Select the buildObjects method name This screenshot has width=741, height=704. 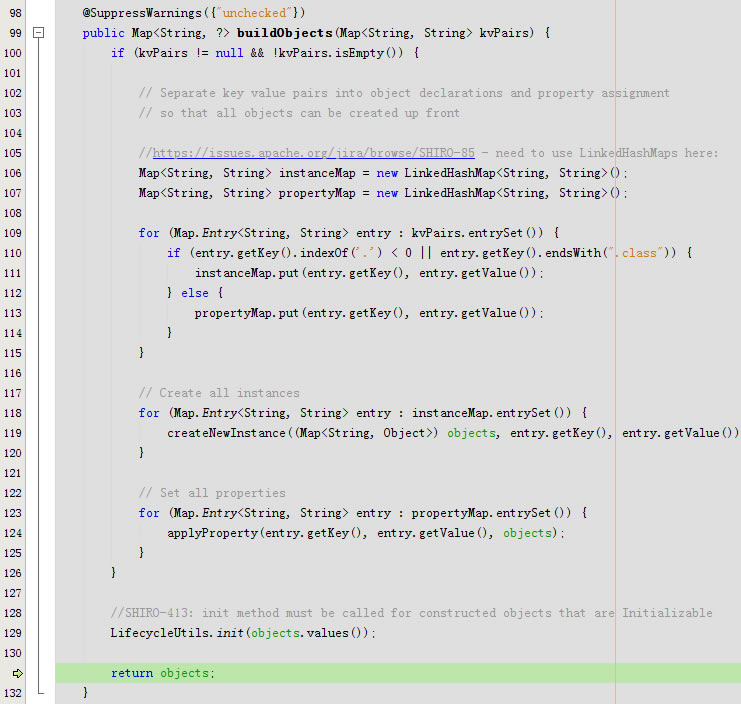[x=284, y=33]
